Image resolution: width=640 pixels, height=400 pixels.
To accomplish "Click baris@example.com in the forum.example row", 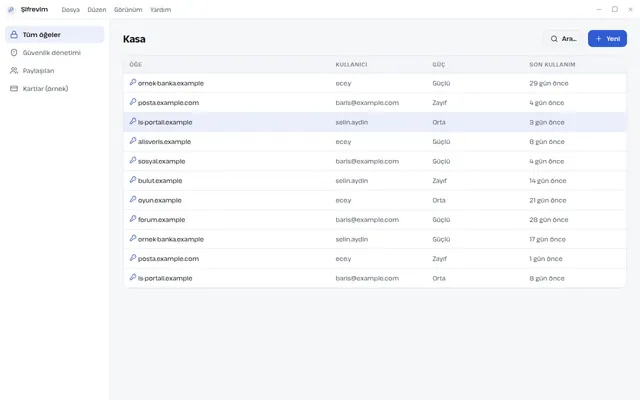I will click(367, 220).
